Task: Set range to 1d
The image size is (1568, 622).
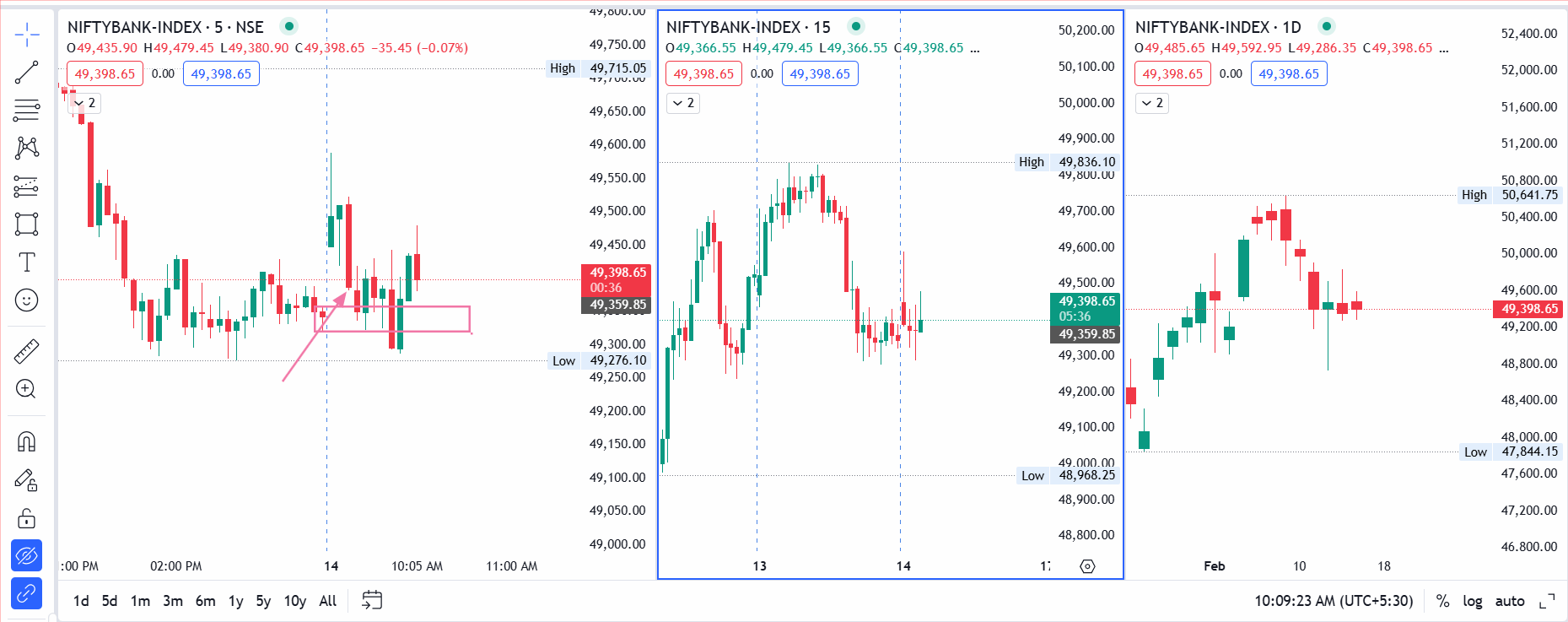Action: [x=81, y=601]
